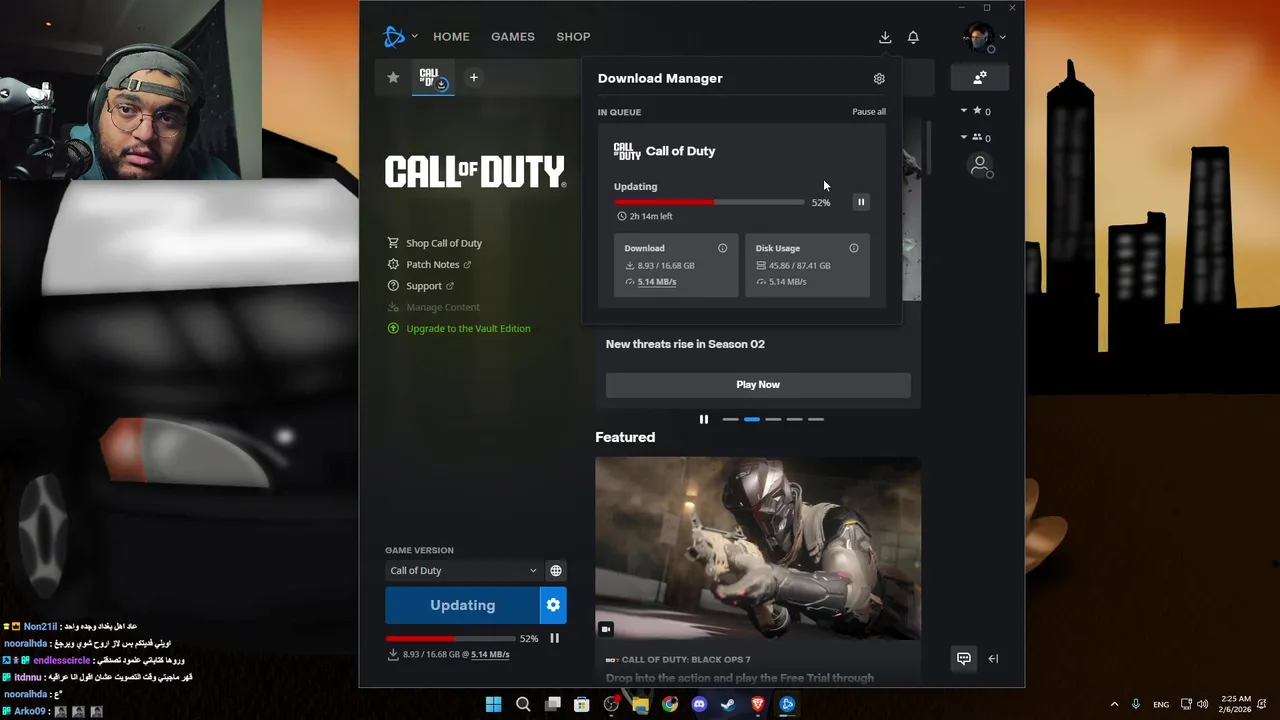Pause the update in Download Manager
The width and height of the screenshot is (1280, 720).
(x=861, y=202)
